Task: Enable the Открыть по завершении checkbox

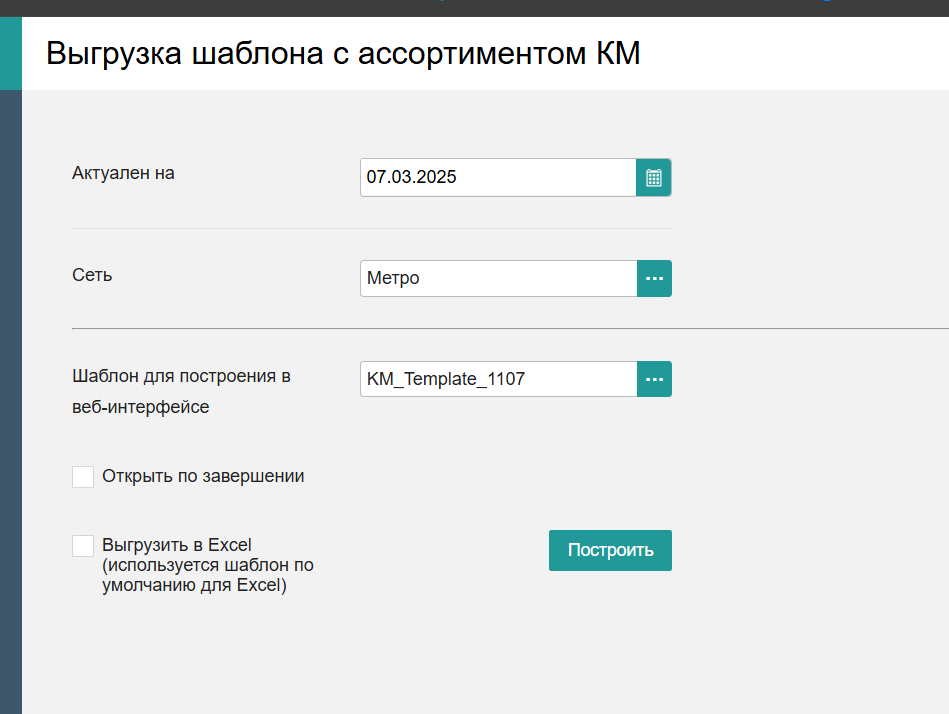Action: point(83,477)
